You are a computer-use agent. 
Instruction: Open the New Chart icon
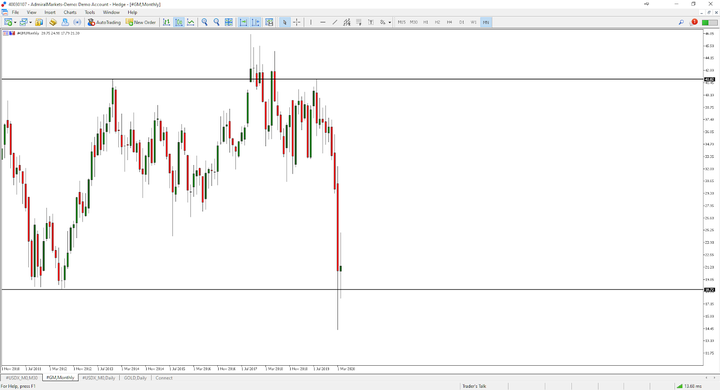(x=8, y=22)
